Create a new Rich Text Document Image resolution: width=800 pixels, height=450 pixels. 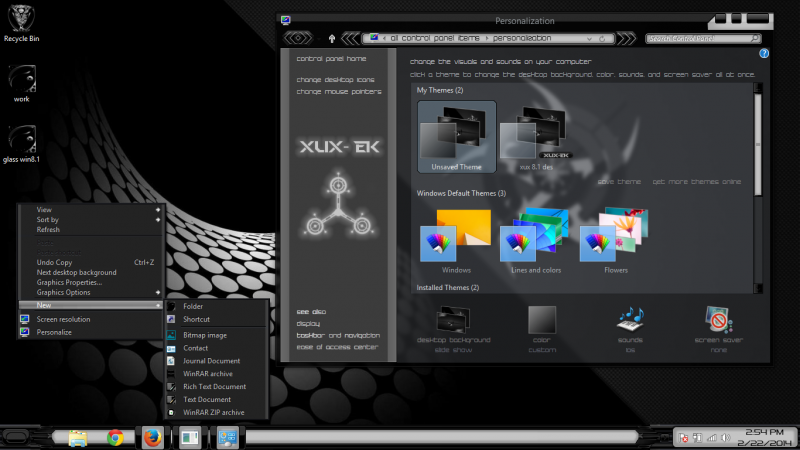click(217, 386)
